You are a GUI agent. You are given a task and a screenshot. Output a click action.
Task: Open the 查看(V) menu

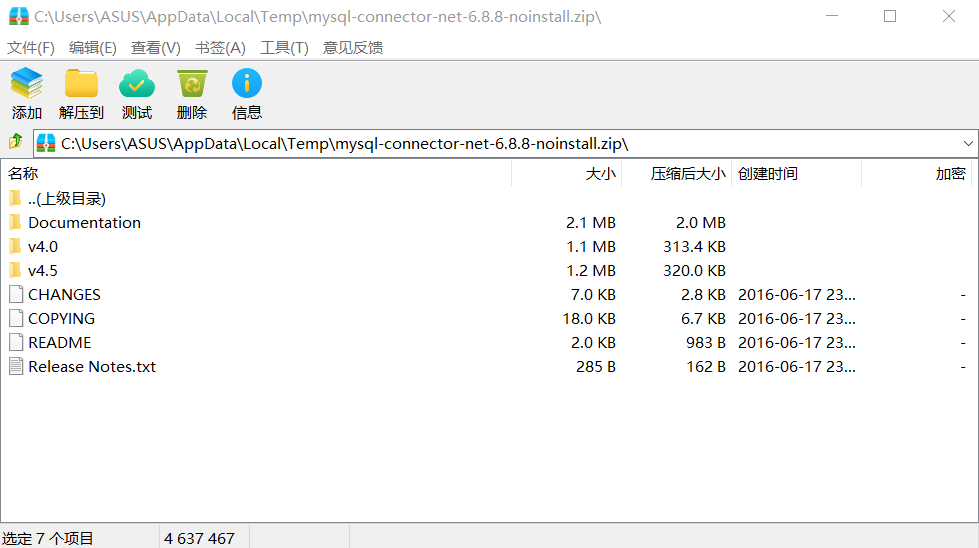tap(155, 47)
